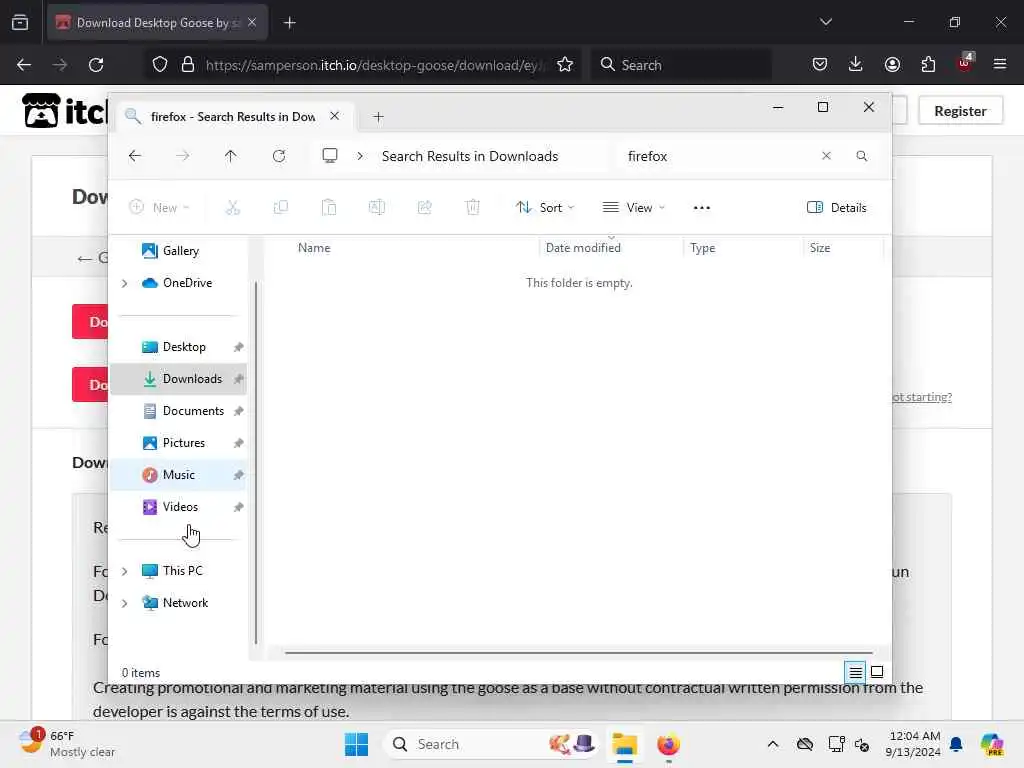Click Firefox icon in taskbar
The image size is (1024, 768).
pyautogui.click(x=668, y=744)
